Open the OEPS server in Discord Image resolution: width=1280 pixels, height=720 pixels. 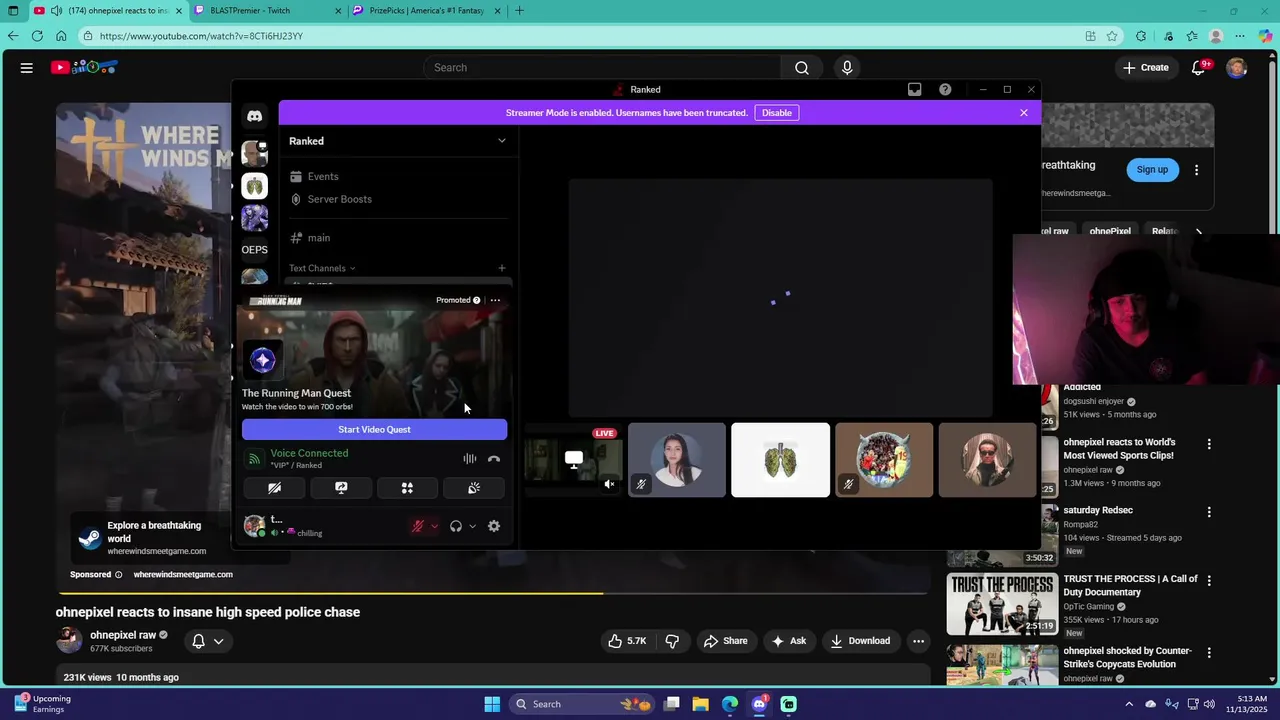pyautogui.click(x=254, y=250)
